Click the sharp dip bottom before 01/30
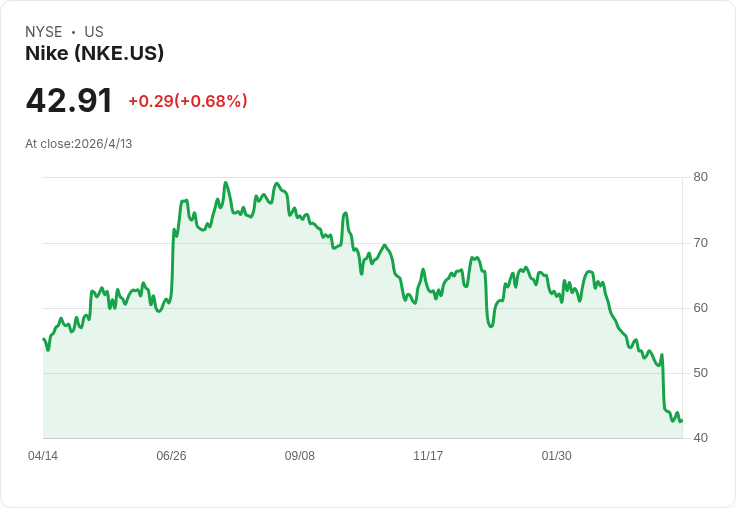736x508 pixels. click(x=491, y=326)
